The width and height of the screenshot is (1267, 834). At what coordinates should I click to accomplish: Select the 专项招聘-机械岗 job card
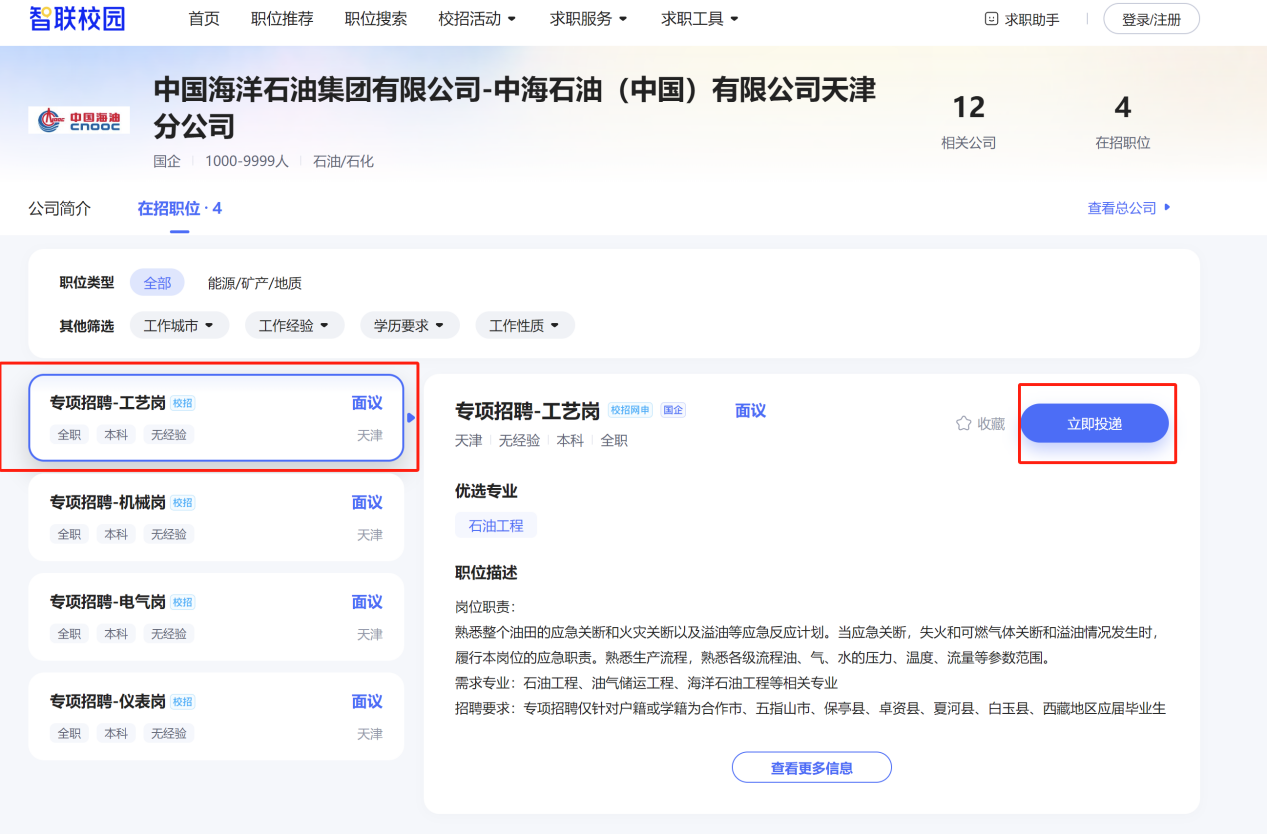coord(216,517)
